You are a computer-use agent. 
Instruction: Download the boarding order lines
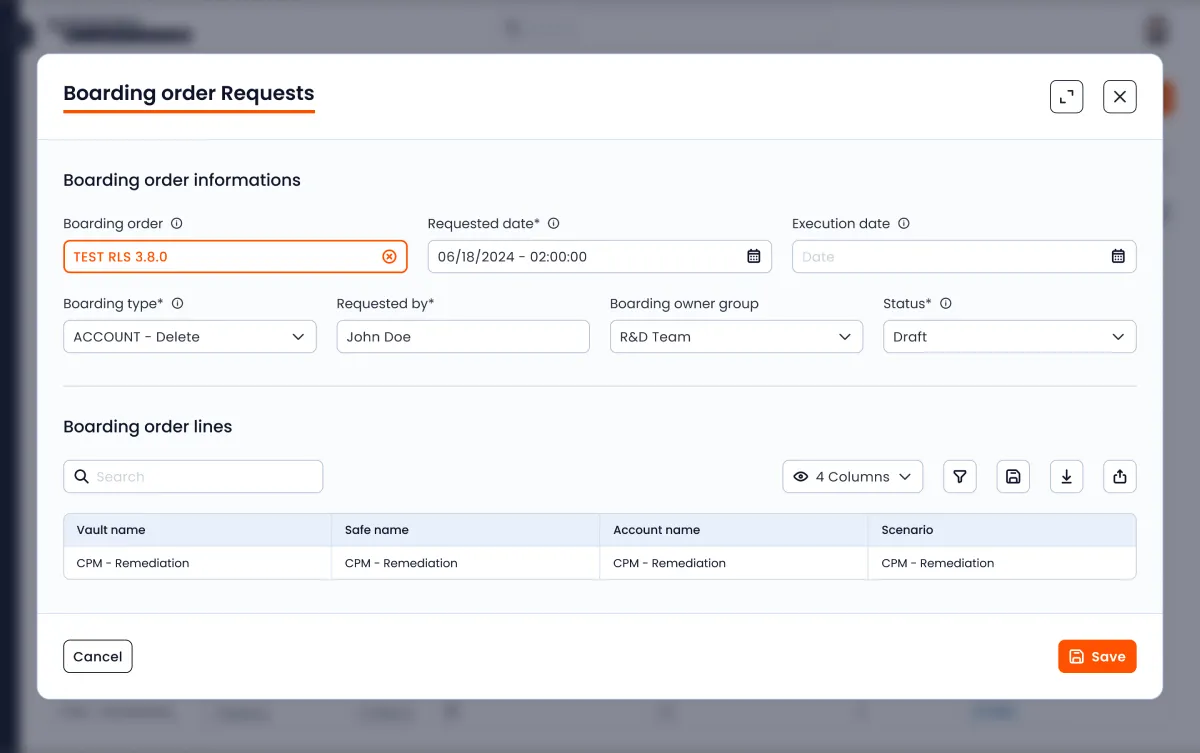coord(1066,477)
